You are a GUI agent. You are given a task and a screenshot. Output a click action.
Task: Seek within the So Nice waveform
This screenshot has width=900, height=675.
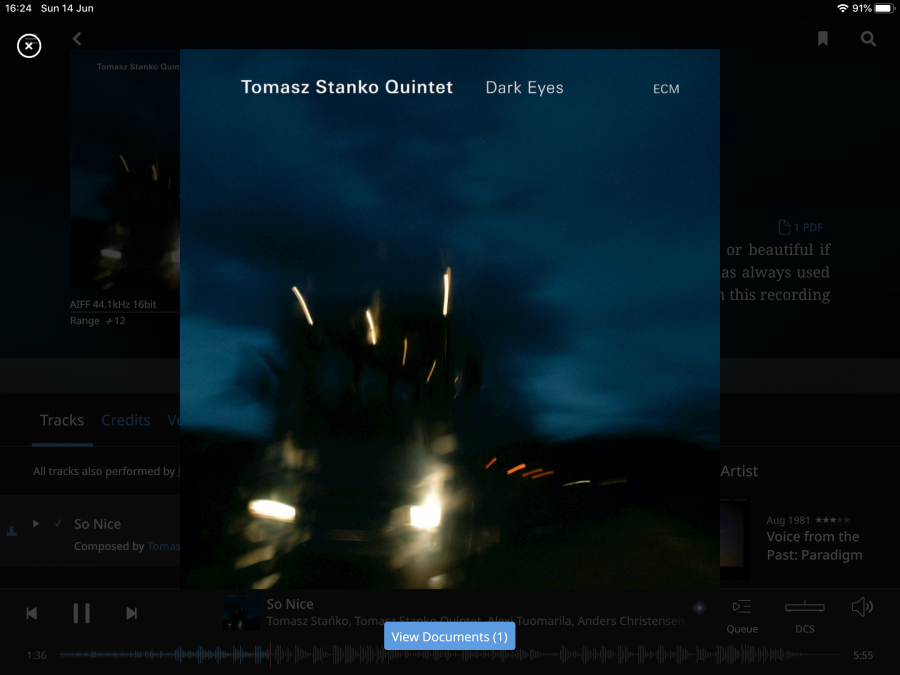click(x=449, y=654)
